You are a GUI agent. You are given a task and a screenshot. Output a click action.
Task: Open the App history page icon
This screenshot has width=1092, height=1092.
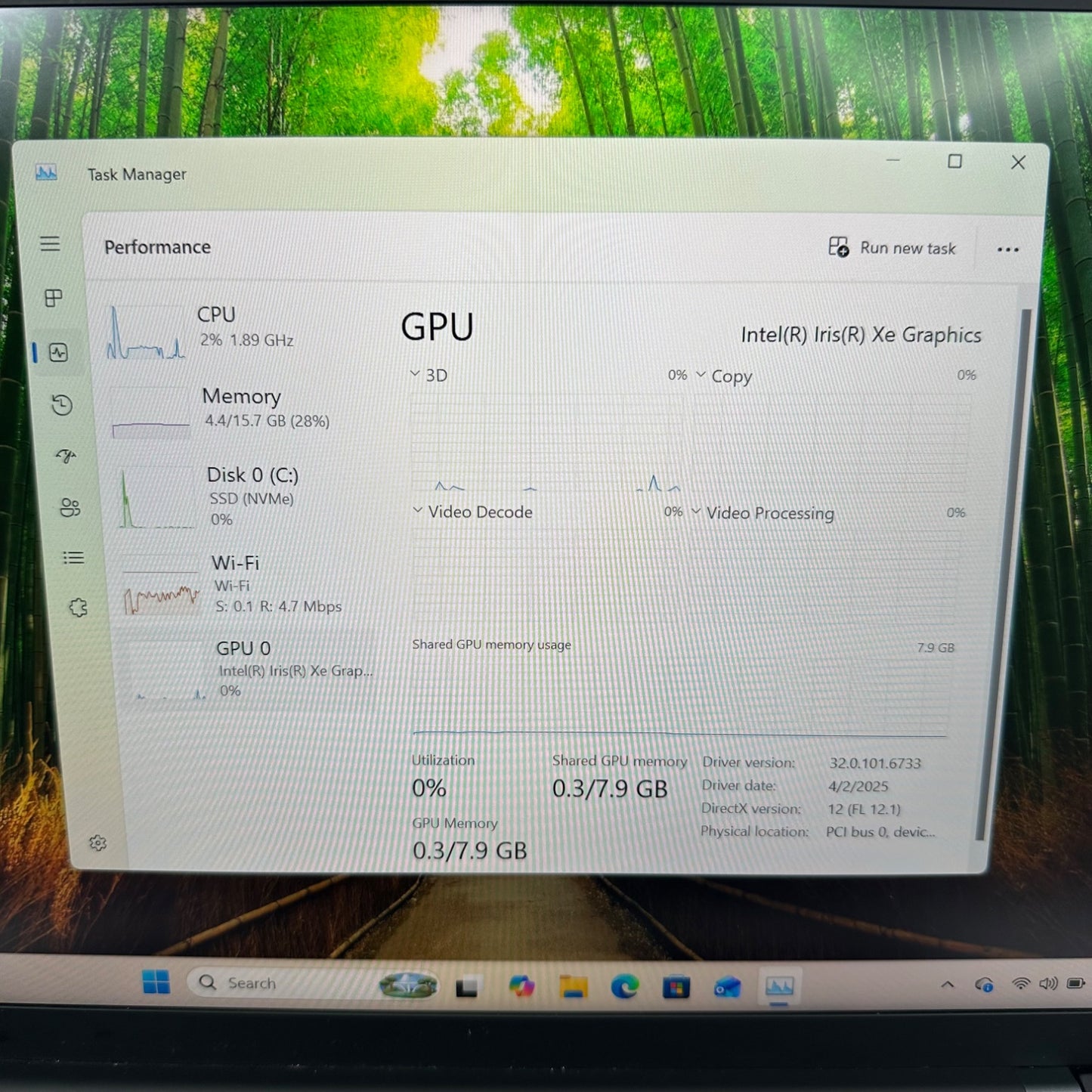click(62, 405)
